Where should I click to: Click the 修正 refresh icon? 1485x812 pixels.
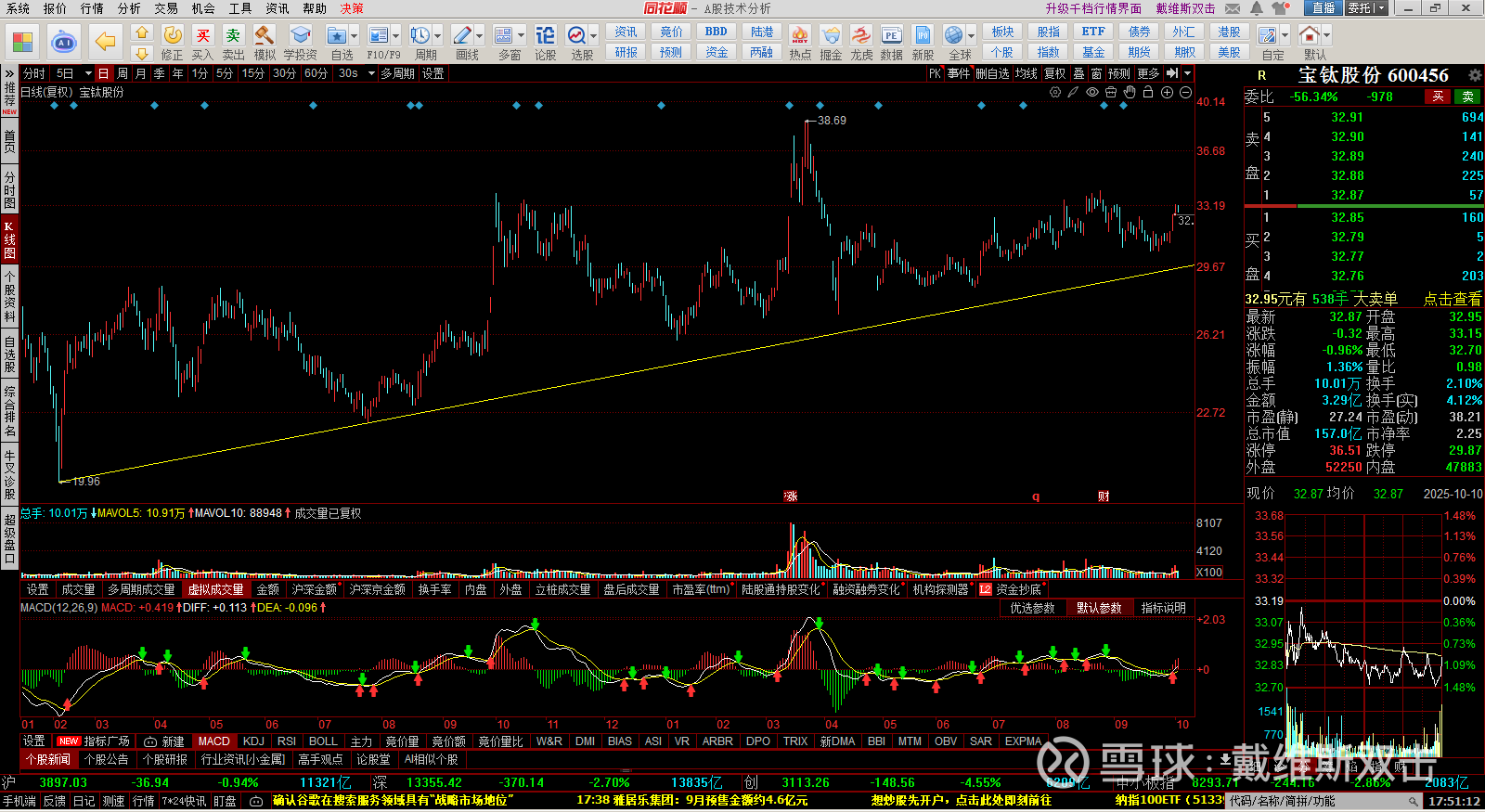tap(173, 43)
